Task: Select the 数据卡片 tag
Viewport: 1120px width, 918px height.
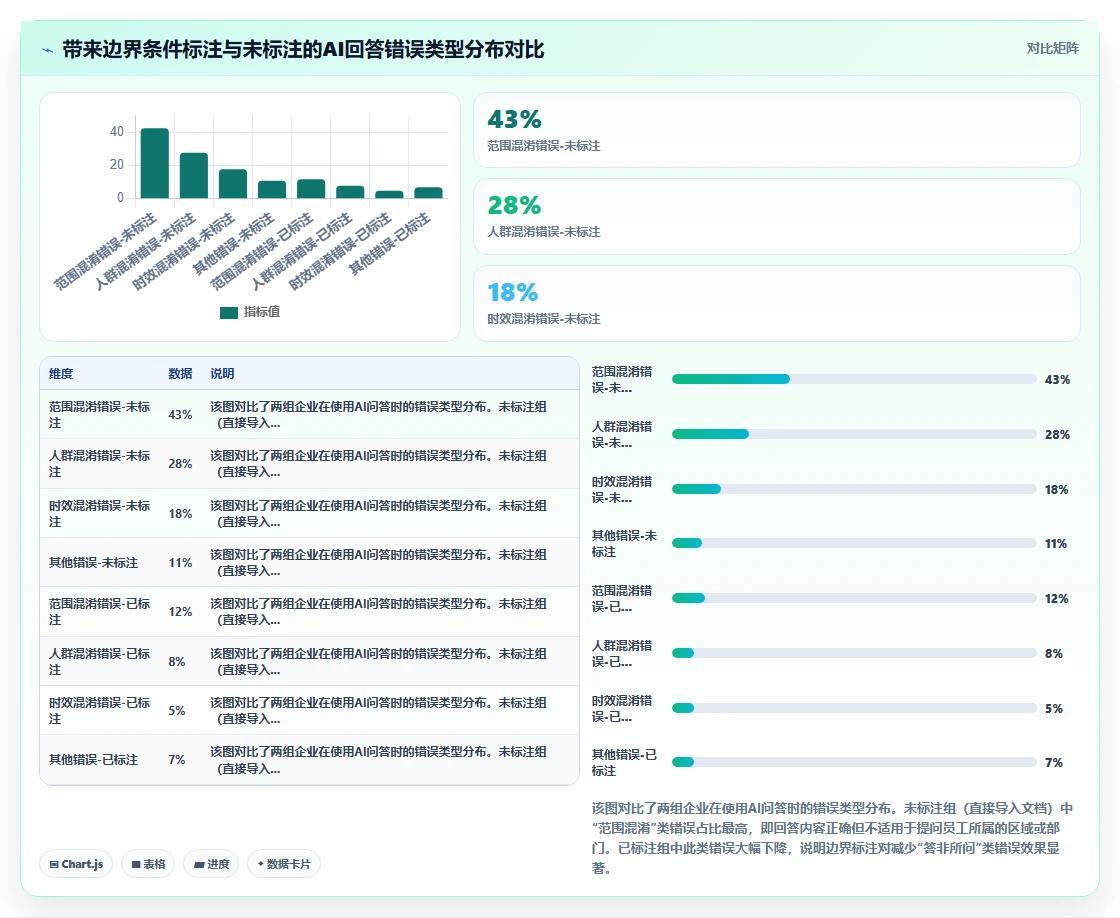Action: click(x=284, y=864)
